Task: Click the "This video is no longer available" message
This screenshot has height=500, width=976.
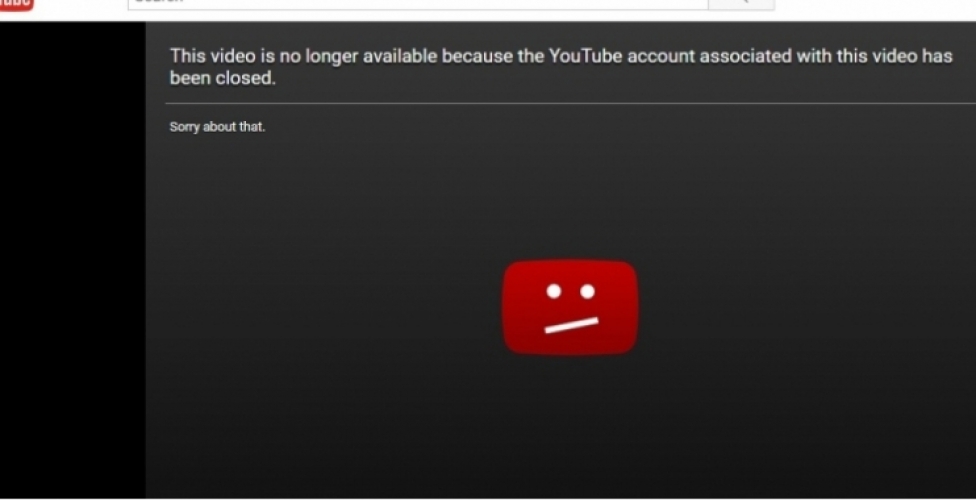Action: 561,67
